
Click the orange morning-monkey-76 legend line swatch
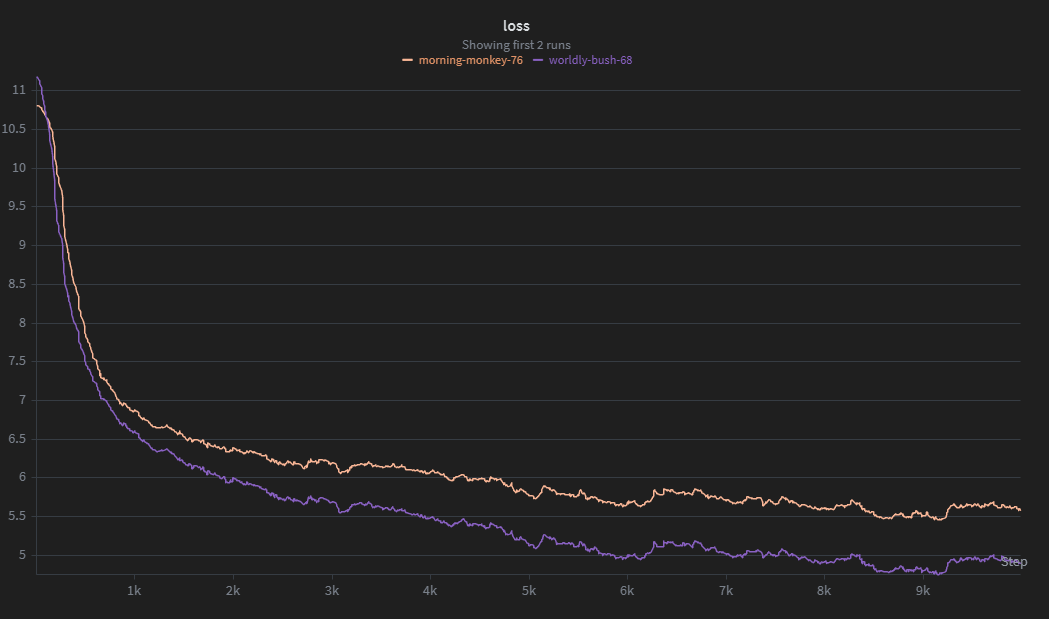tap(408, 60)
